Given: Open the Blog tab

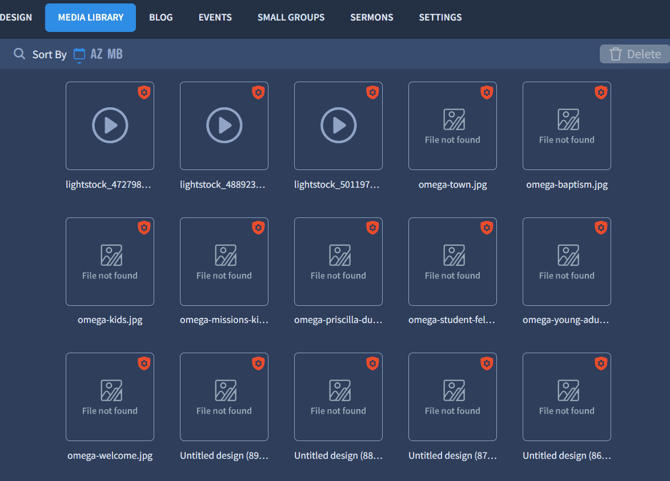Looking at the screenshot, I should click(160, 17).
